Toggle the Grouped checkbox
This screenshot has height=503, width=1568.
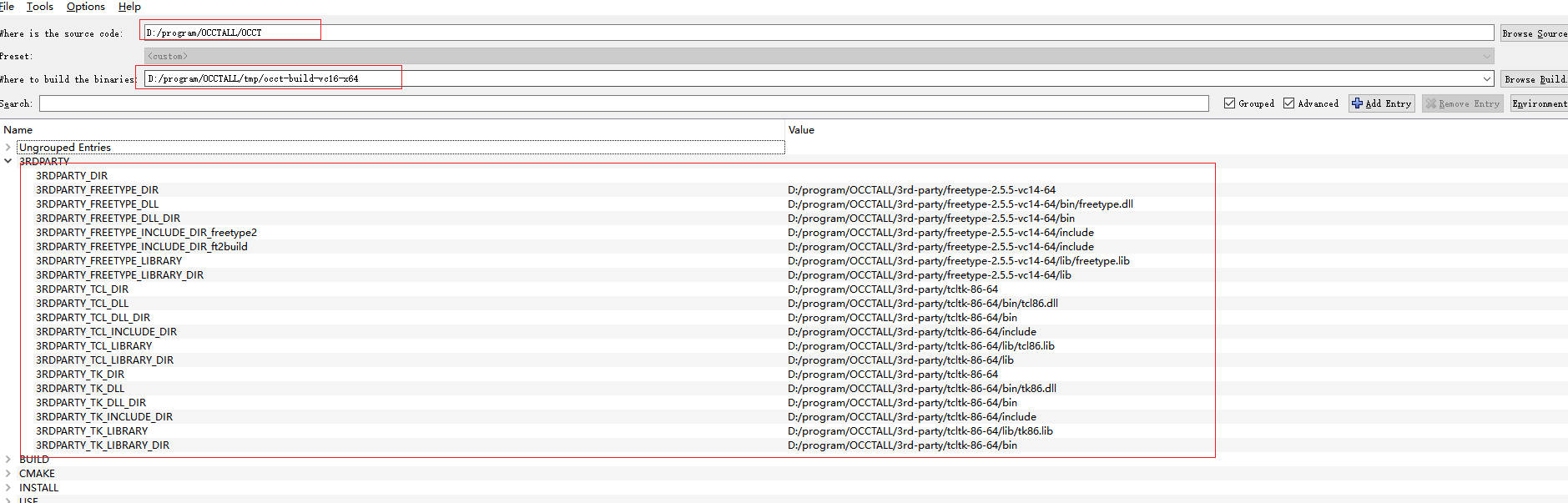[1229, 103]
